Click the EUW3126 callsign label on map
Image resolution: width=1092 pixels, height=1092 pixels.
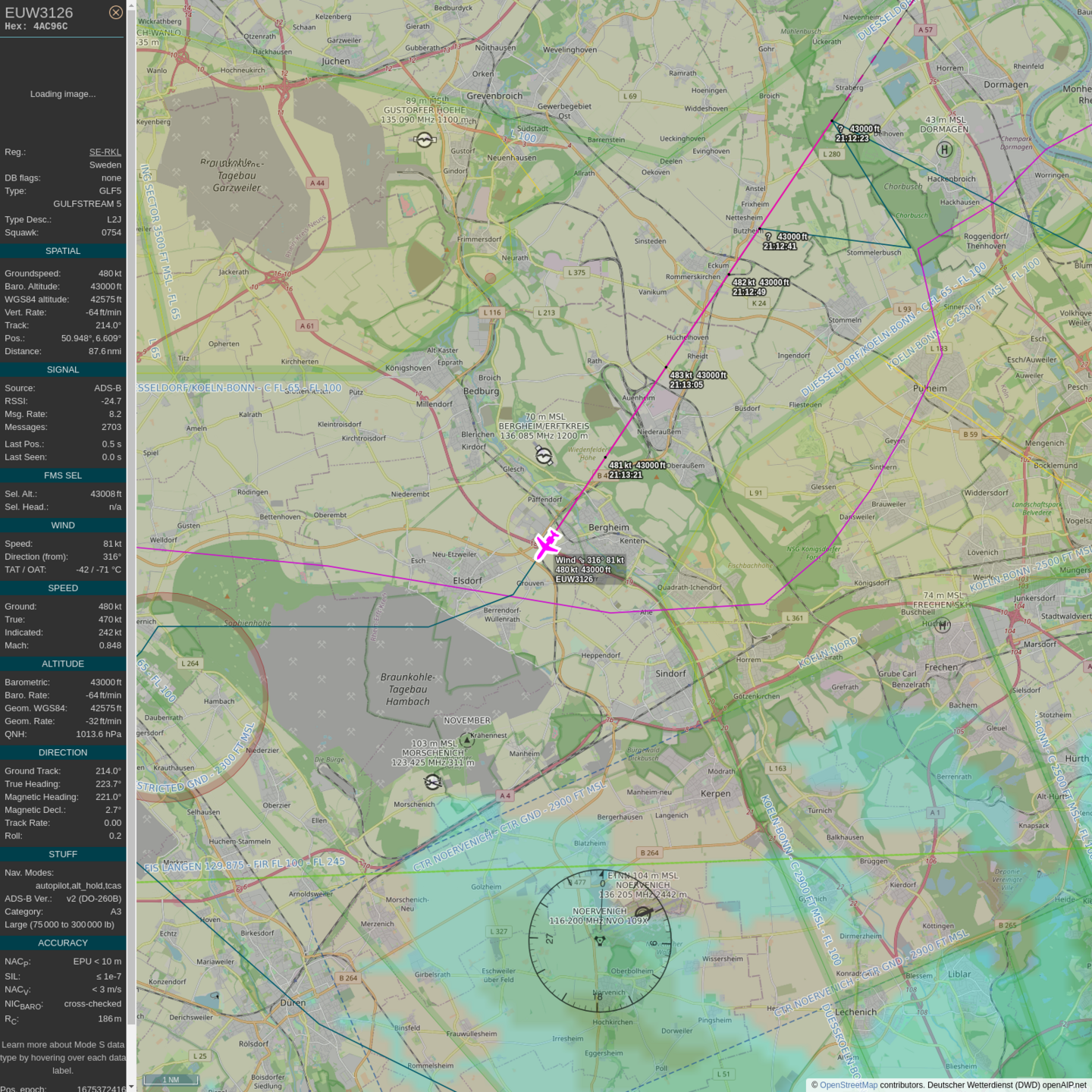(574, 579)
